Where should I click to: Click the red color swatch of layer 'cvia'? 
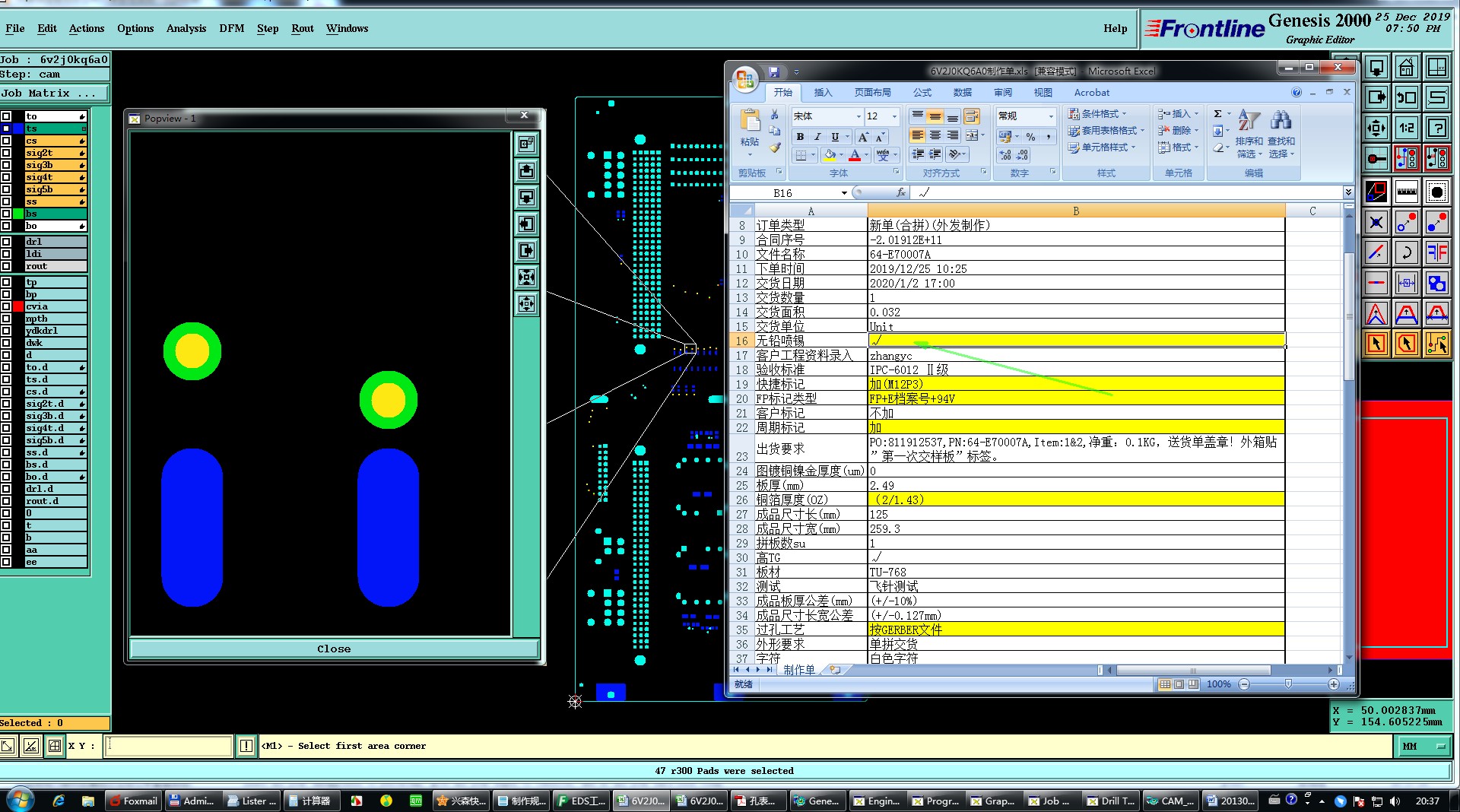tap(18, 306)
